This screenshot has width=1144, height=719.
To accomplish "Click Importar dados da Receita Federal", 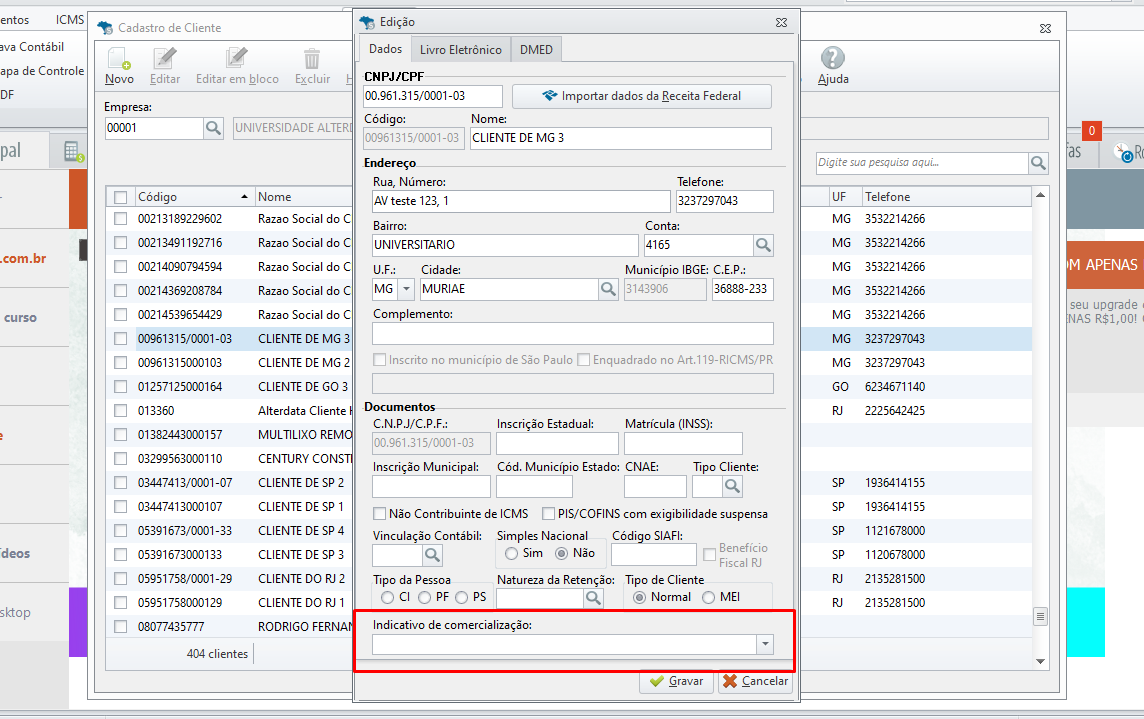I will click(x=642, y=96).
